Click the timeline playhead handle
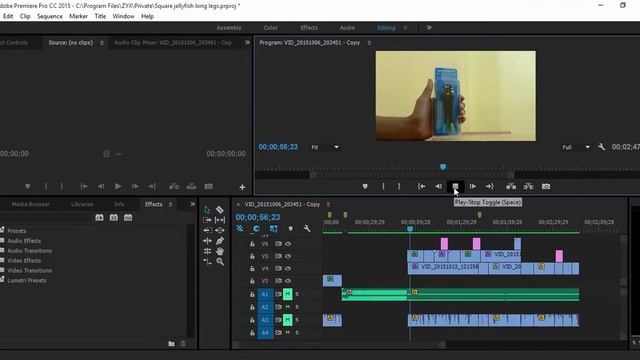Viewport: 640px width, 360px height. point(410,229)
